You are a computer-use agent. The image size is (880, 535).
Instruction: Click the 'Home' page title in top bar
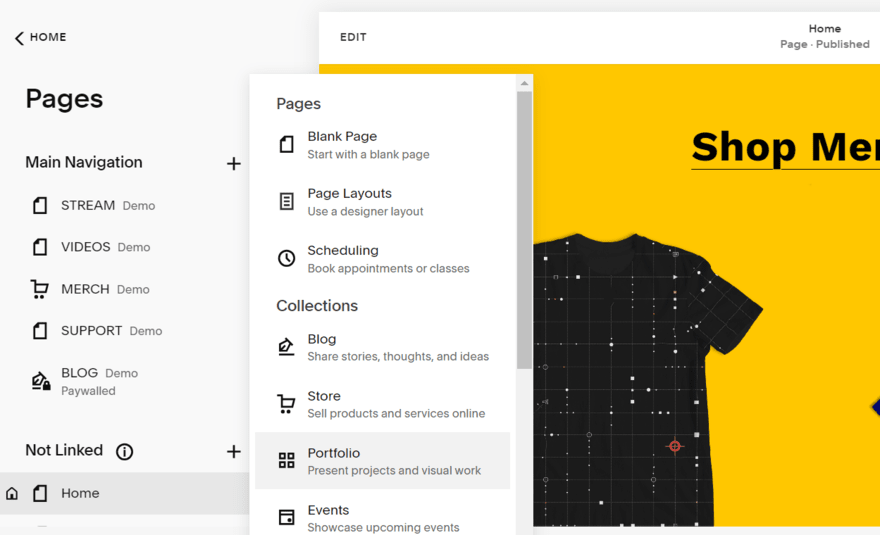pyautogui.click(x=824, y=29)
